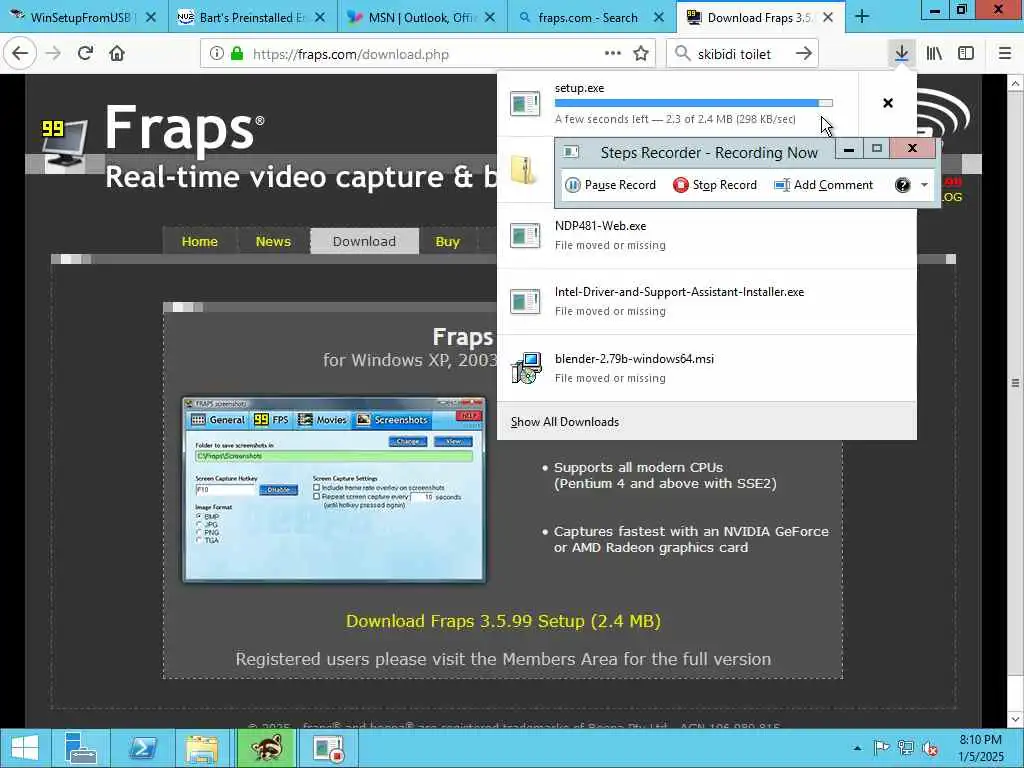Close the fraps.com Search tab

[659, 18]
